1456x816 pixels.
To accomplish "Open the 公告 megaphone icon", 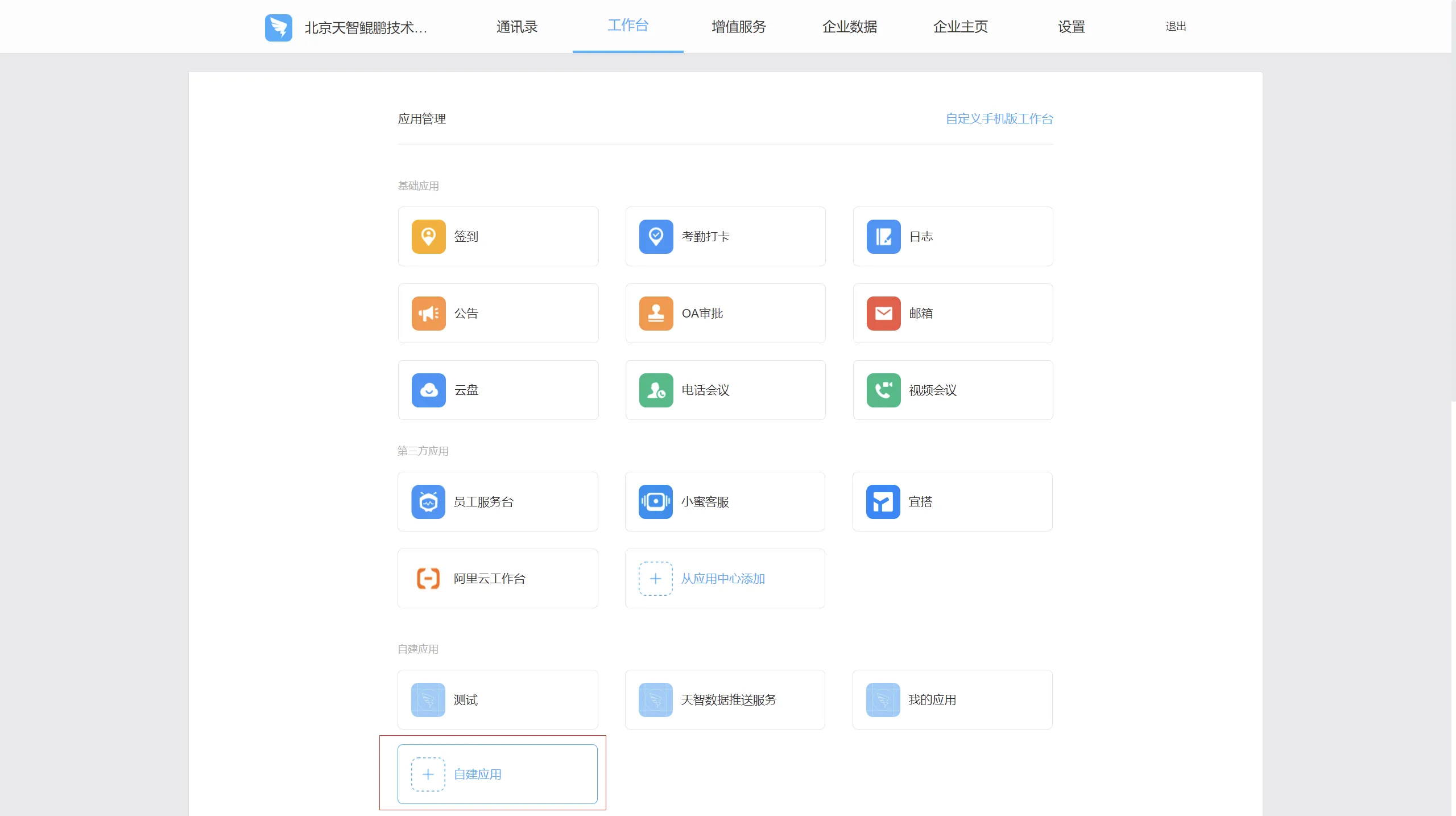I will [428, 313].
